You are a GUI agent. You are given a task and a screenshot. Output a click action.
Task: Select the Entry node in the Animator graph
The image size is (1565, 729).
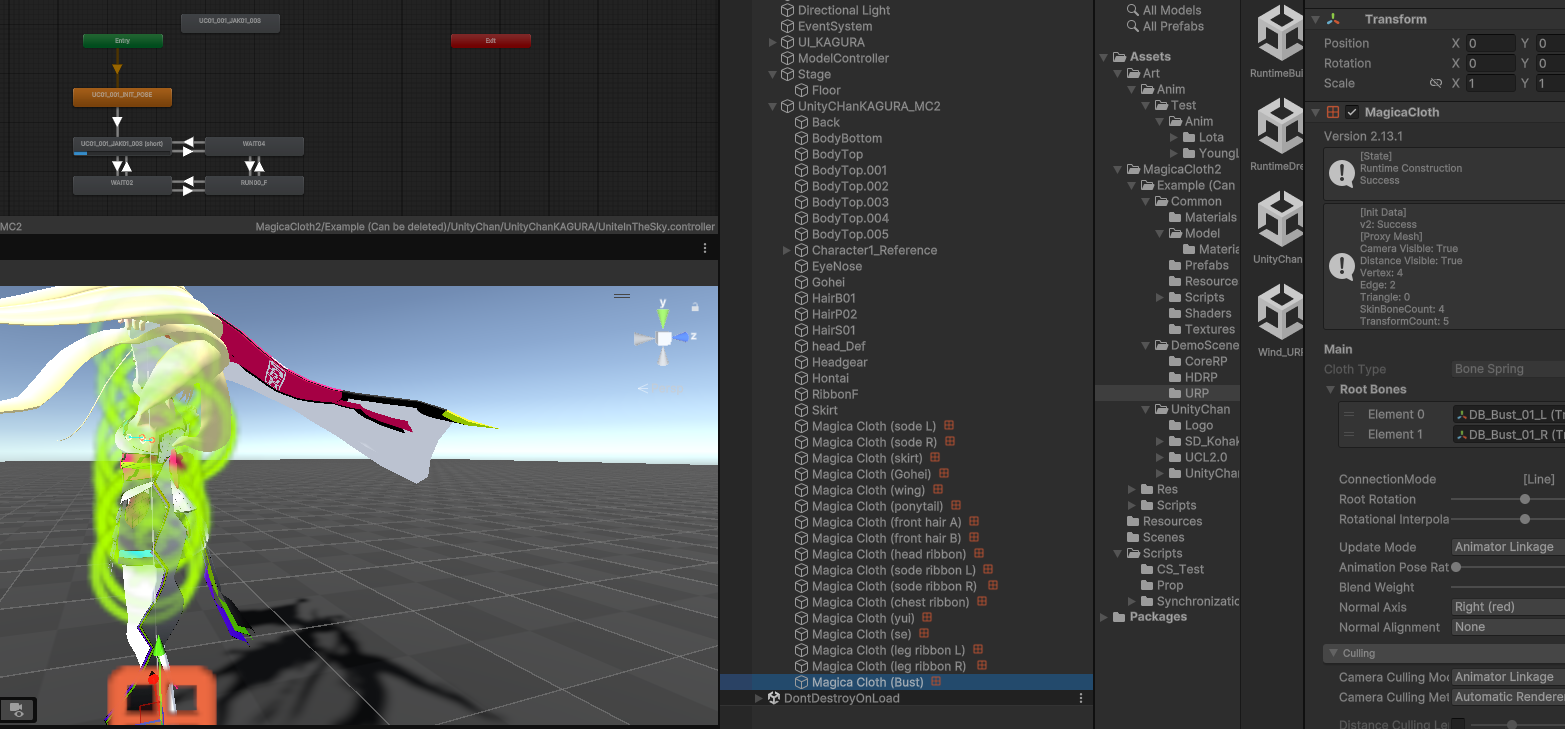123,41
